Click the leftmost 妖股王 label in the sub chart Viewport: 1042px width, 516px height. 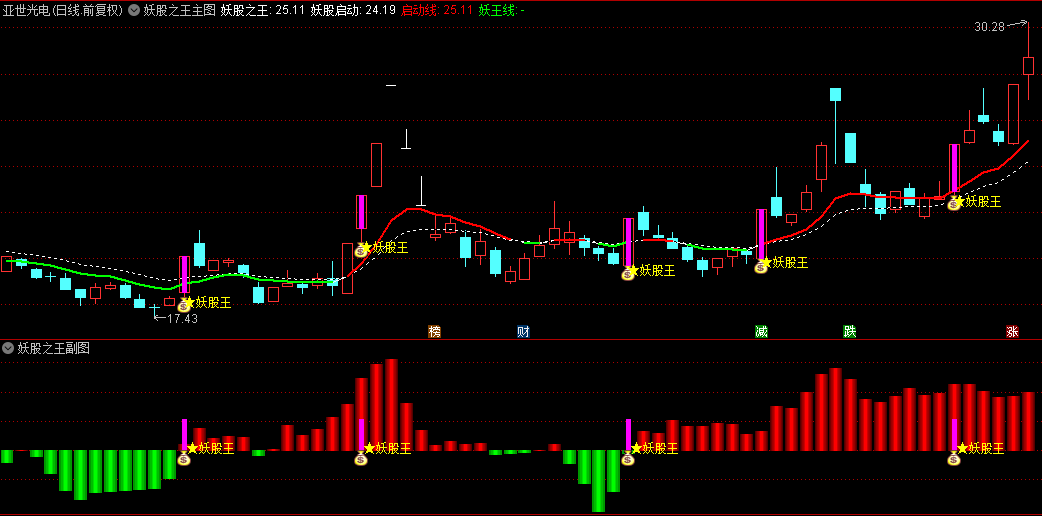click(216, 448)
